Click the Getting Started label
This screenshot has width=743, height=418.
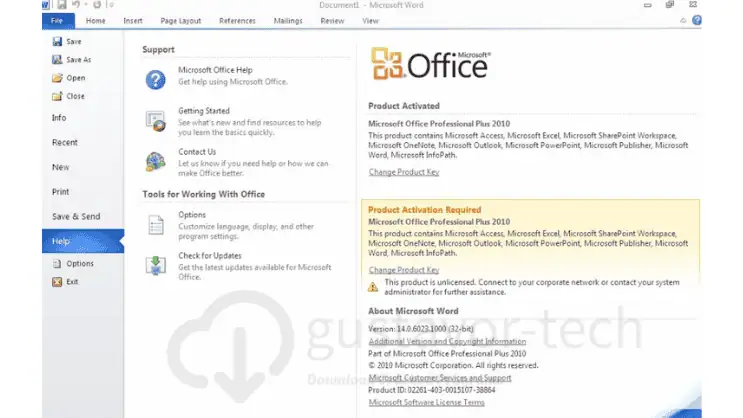204,110
